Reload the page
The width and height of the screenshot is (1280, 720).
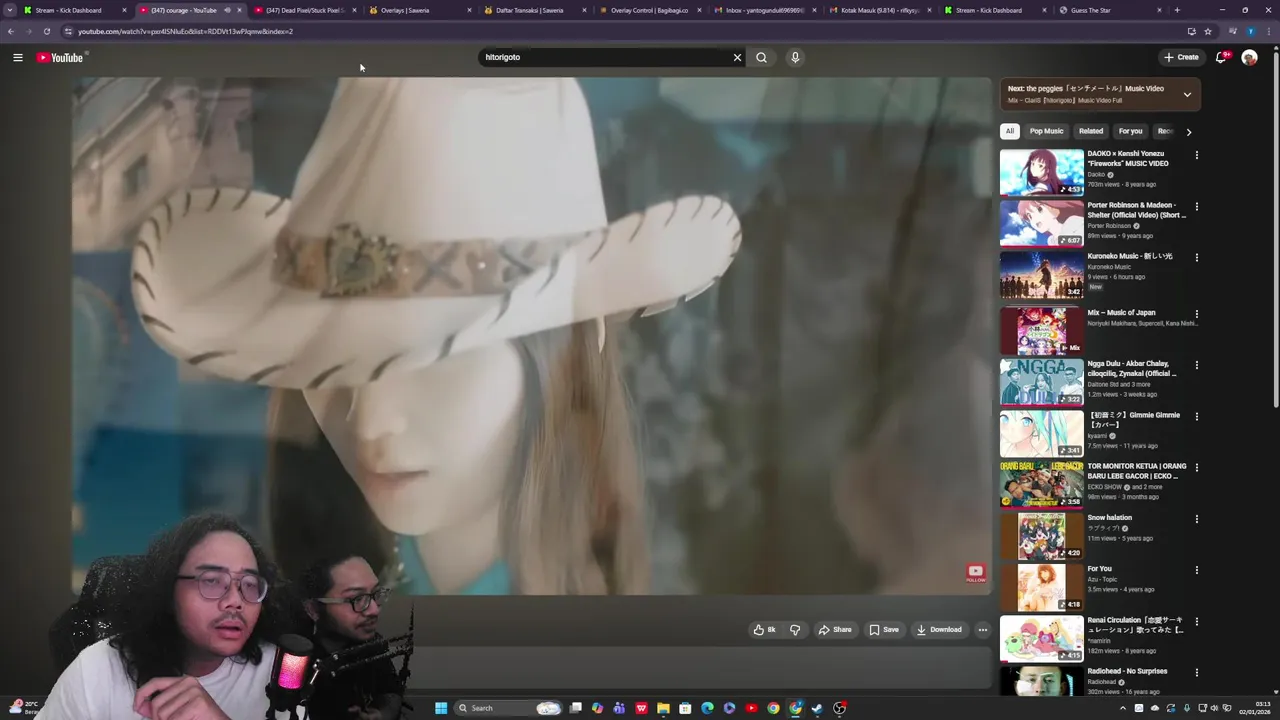pyautogui.click(x=46, y=31)
